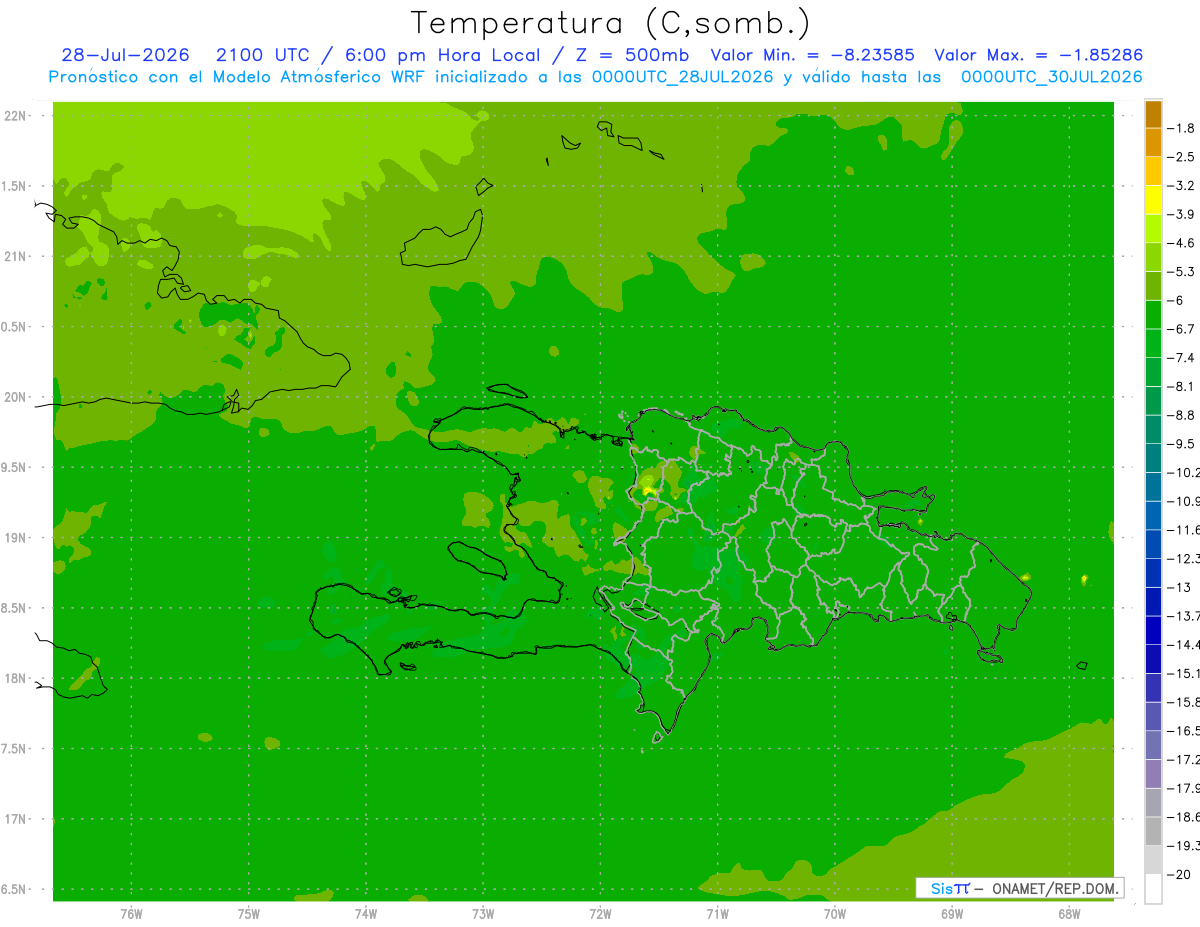
Task: Click the "18N" latitude label
Action: (x=17, y=678)
